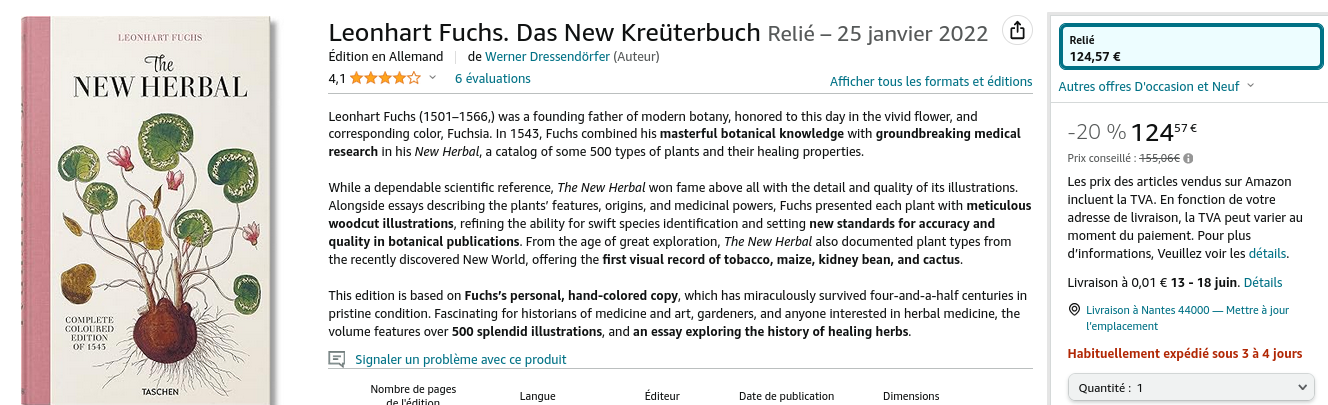Click the share icon beside the title
Screen dimensions: 1328x405
click(1017, 31)
